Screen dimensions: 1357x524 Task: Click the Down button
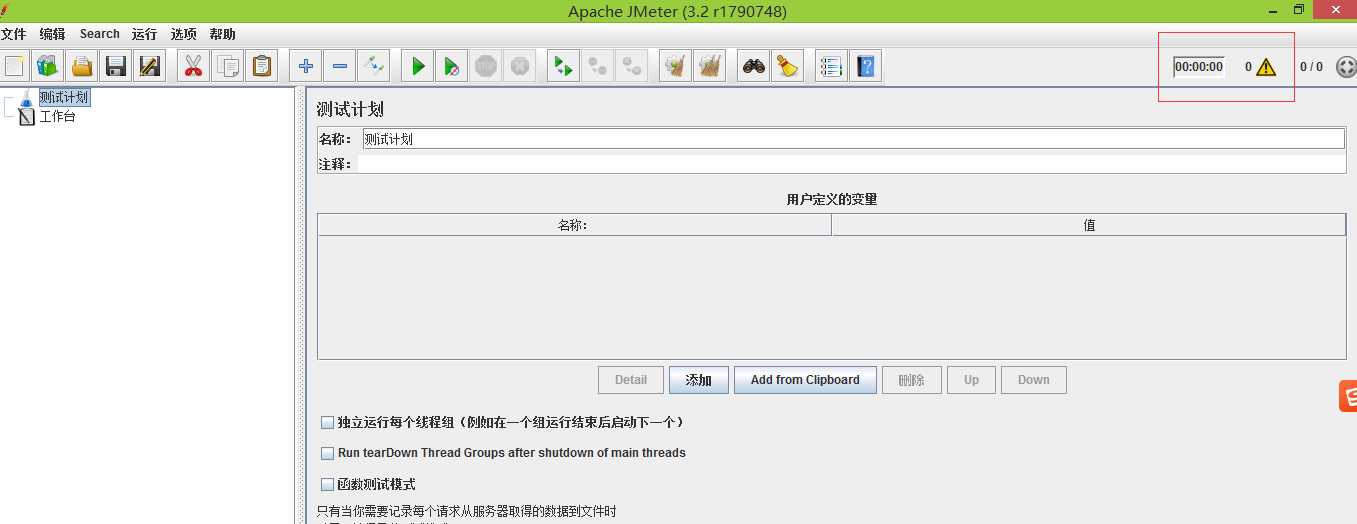(x=1033, y=380)
